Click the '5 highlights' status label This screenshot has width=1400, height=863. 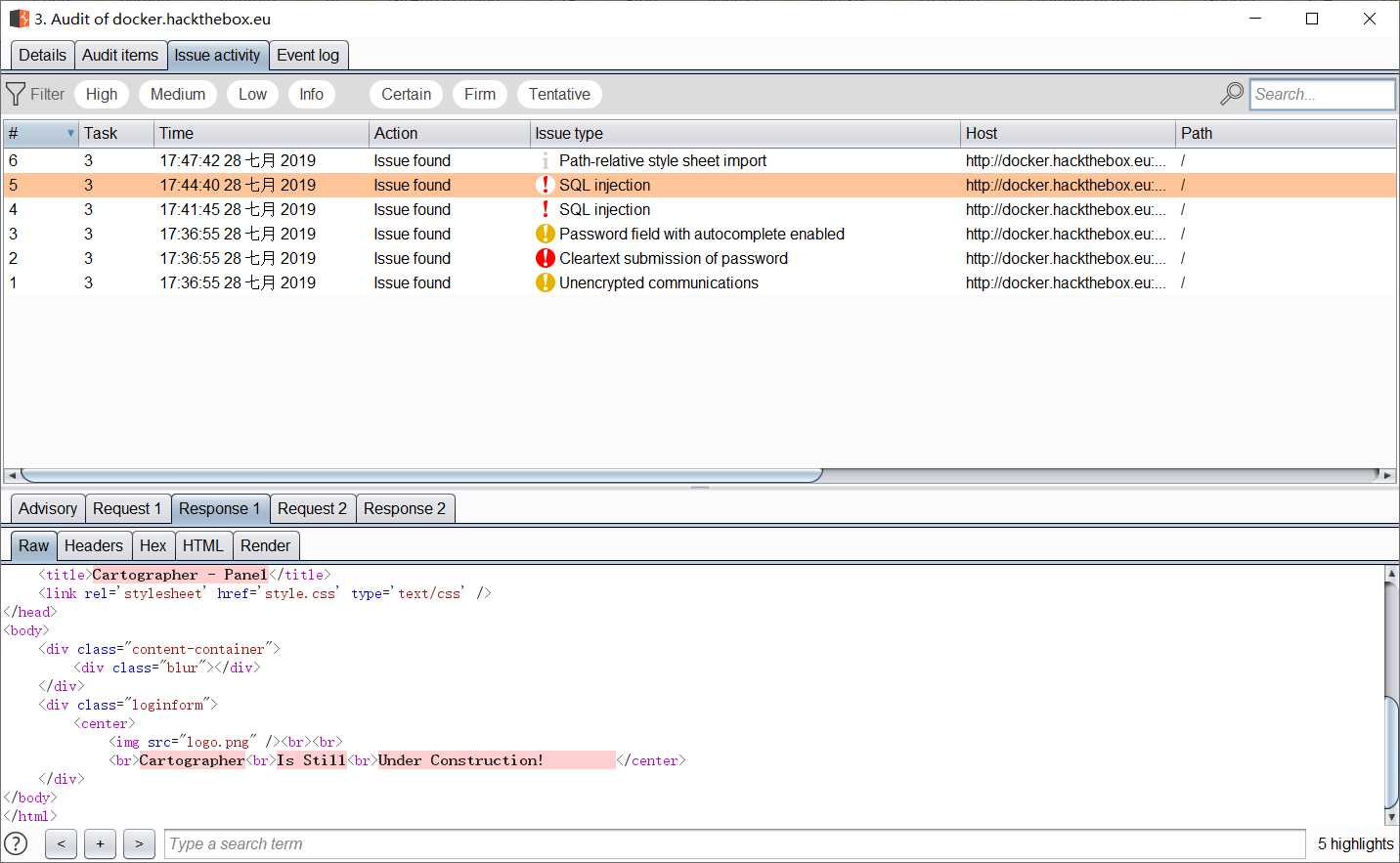1355,843
